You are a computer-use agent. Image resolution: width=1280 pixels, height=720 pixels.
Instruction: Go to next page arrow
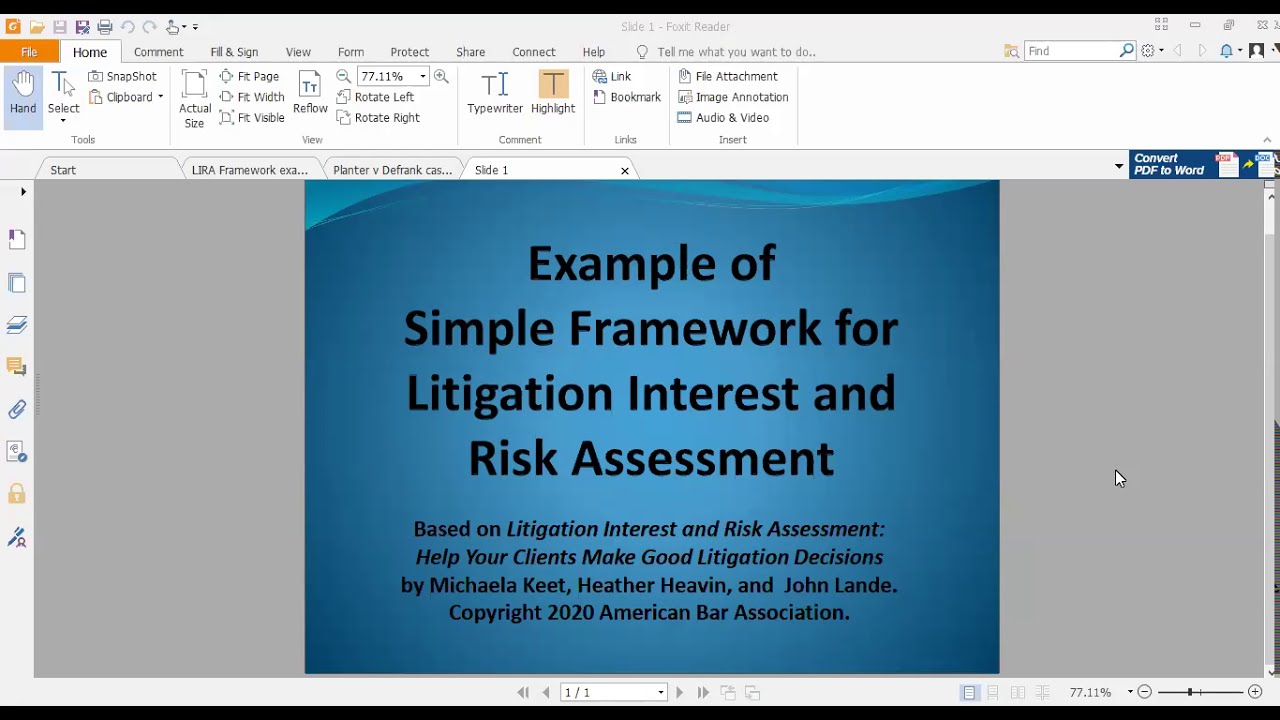point(680,692)
